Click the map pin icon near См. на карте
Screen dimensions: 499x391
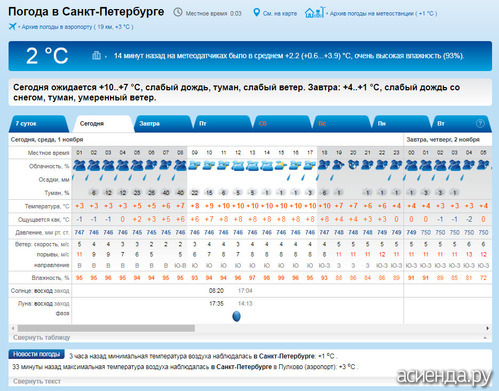(256, 13)
